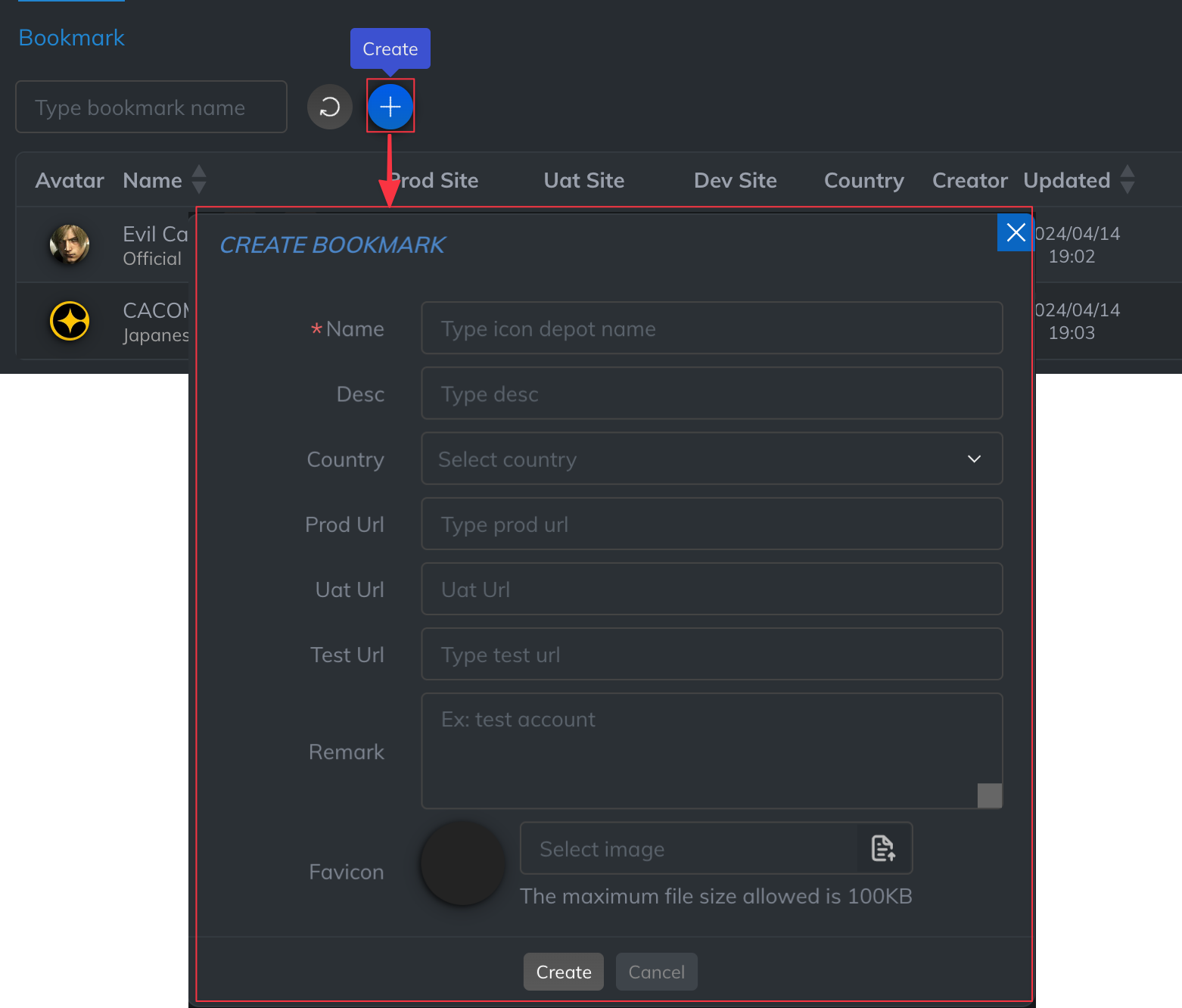Click the Evil Ca bookmark avatar
Image resolution: width=1182 pixels, height=1008 pixels.
pos(70,244)
